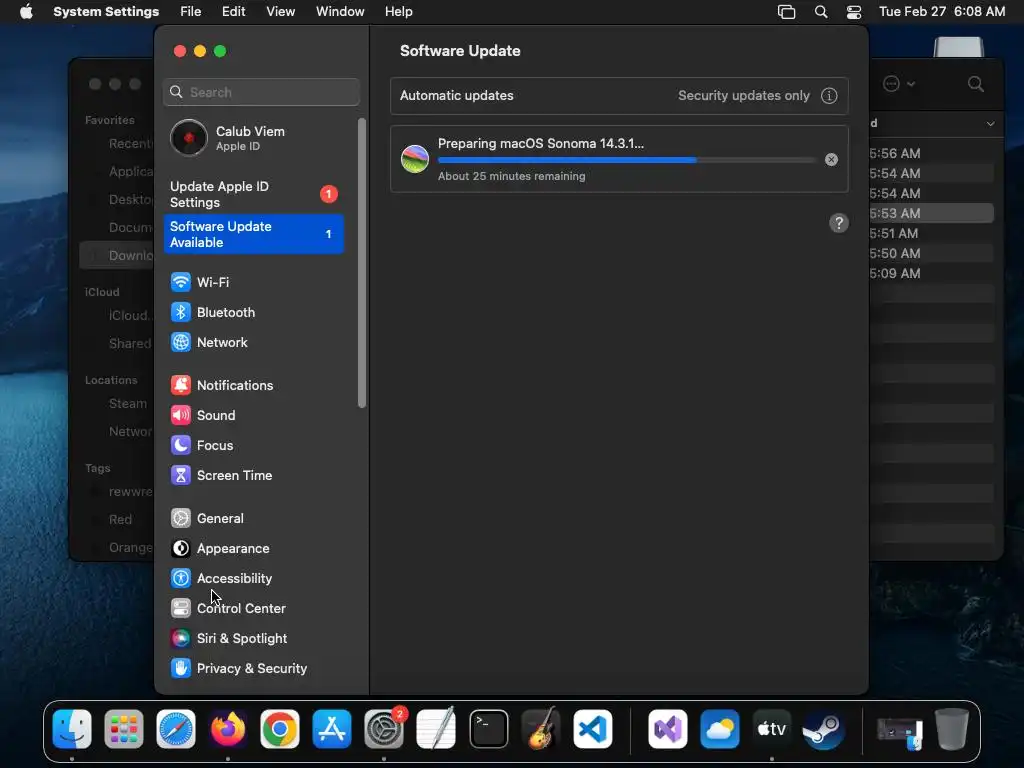1024x768 pixels.
Task: Select the 5:09 AM row in Finder
Action: (x=931, y=274)
